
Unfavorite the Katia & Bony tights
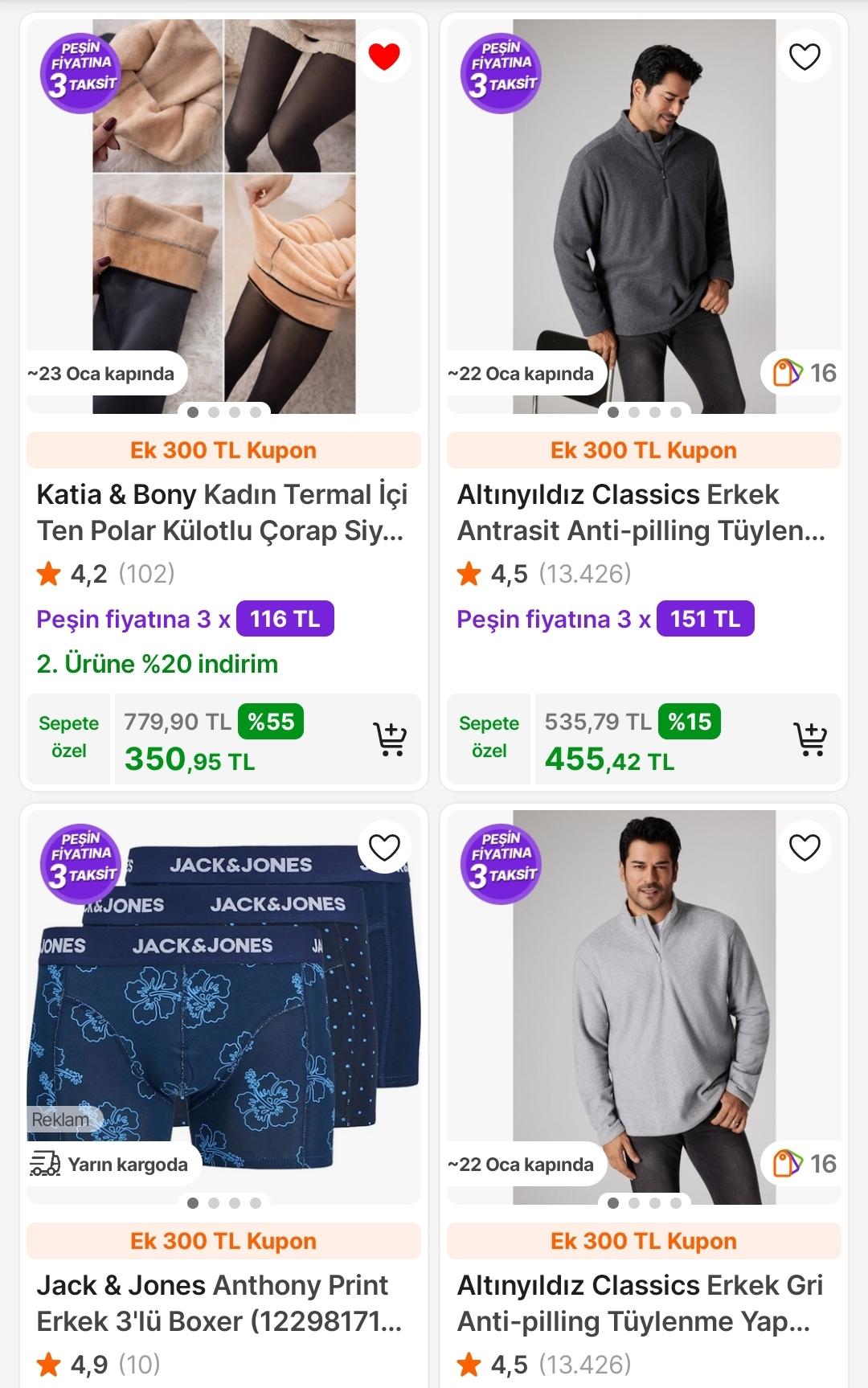[384, 56]
